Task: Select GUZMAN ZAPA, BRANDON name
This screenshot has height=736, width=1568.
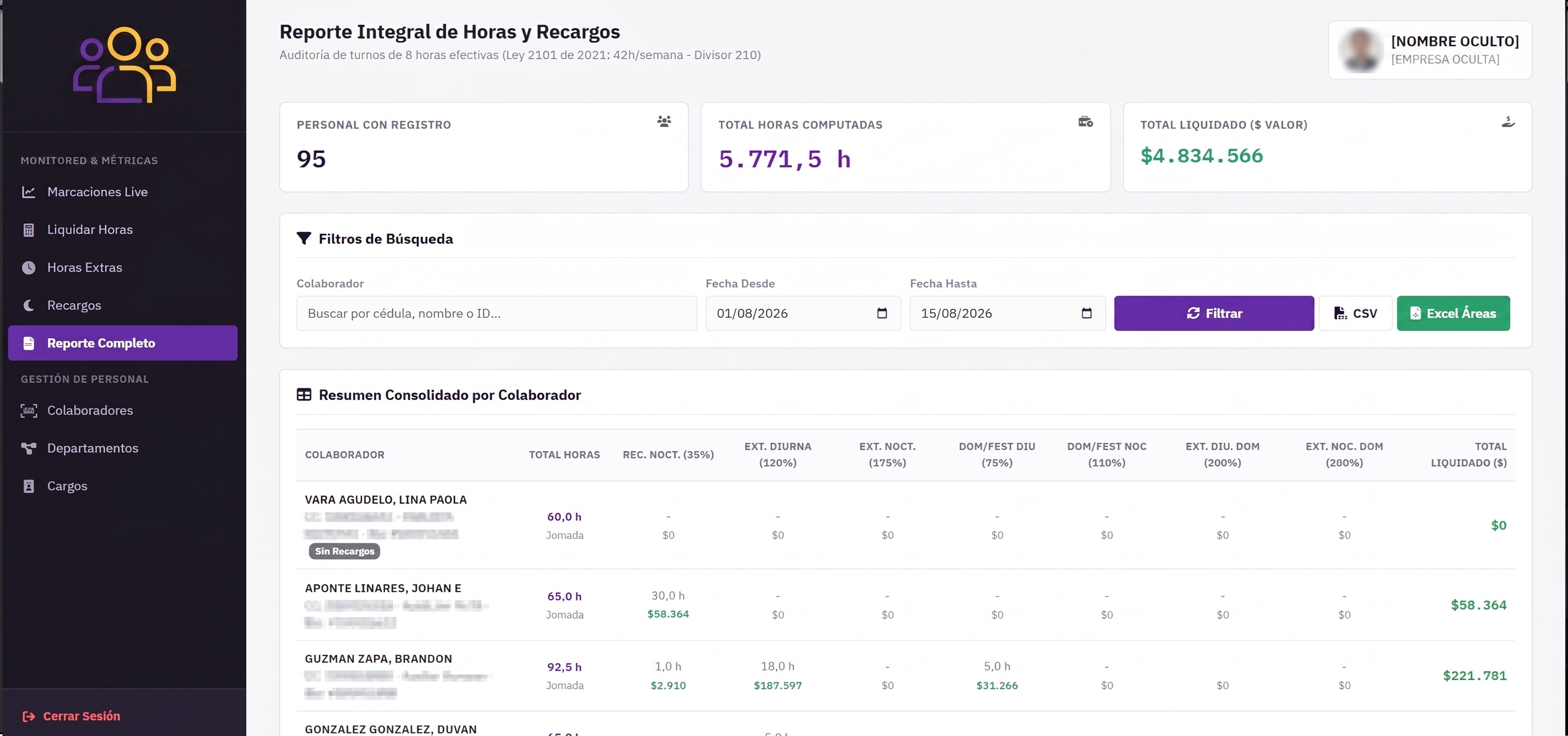Action: pyautogui.click(x=378, y=659)
